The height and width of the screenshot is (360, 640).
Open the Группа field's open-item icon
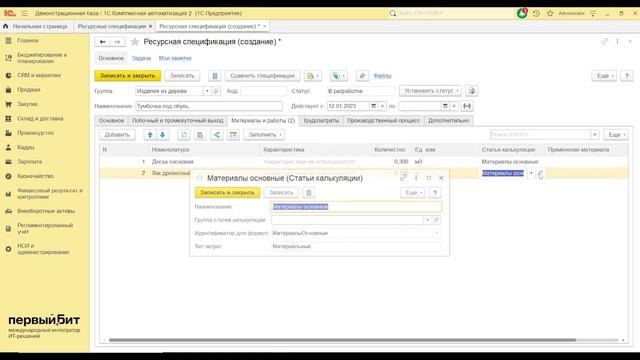tap(217, 91)
